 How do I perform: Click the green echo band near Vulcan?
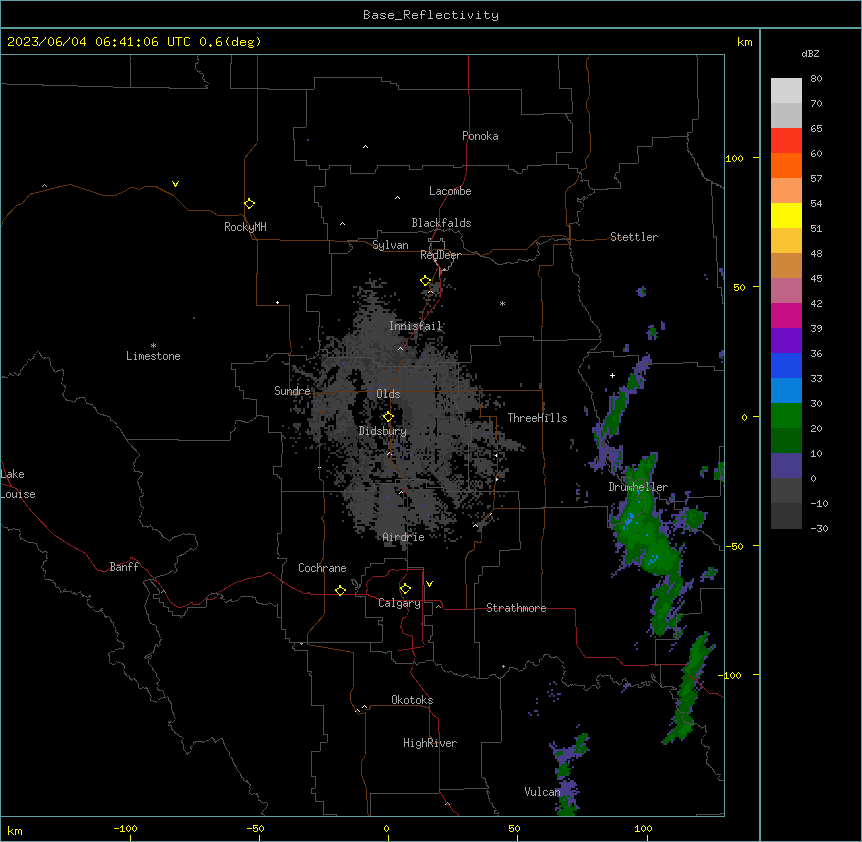coord(569,775)
